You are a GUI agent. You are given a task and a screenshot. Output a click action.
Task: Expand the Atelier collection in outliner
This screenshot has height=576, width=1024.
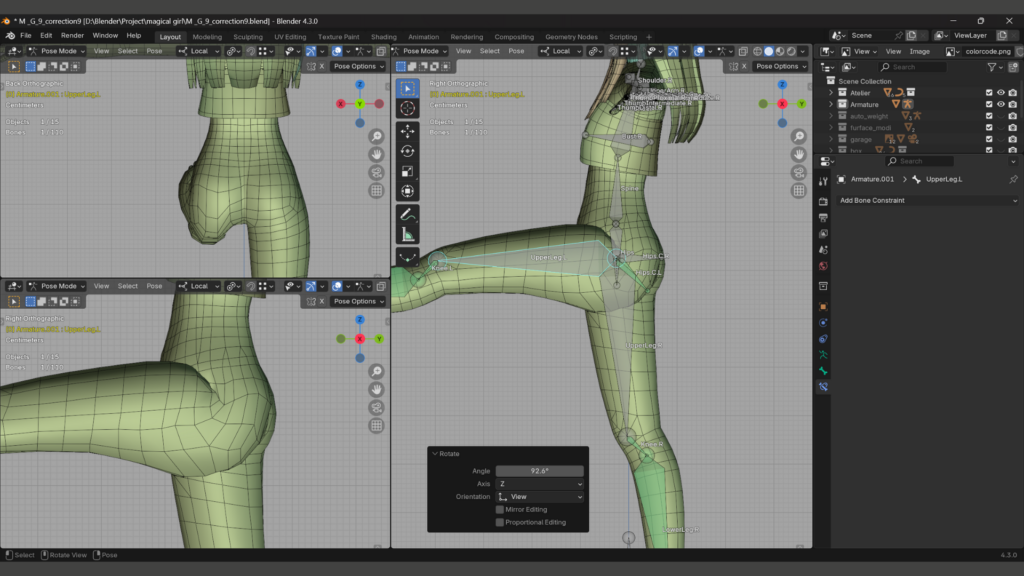pos(830,92)
